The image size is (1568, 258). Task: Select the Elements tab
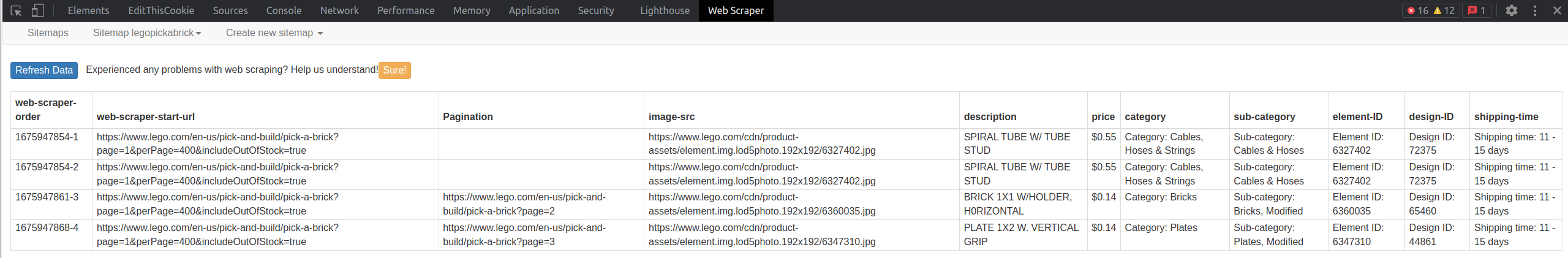click(88, 10)
